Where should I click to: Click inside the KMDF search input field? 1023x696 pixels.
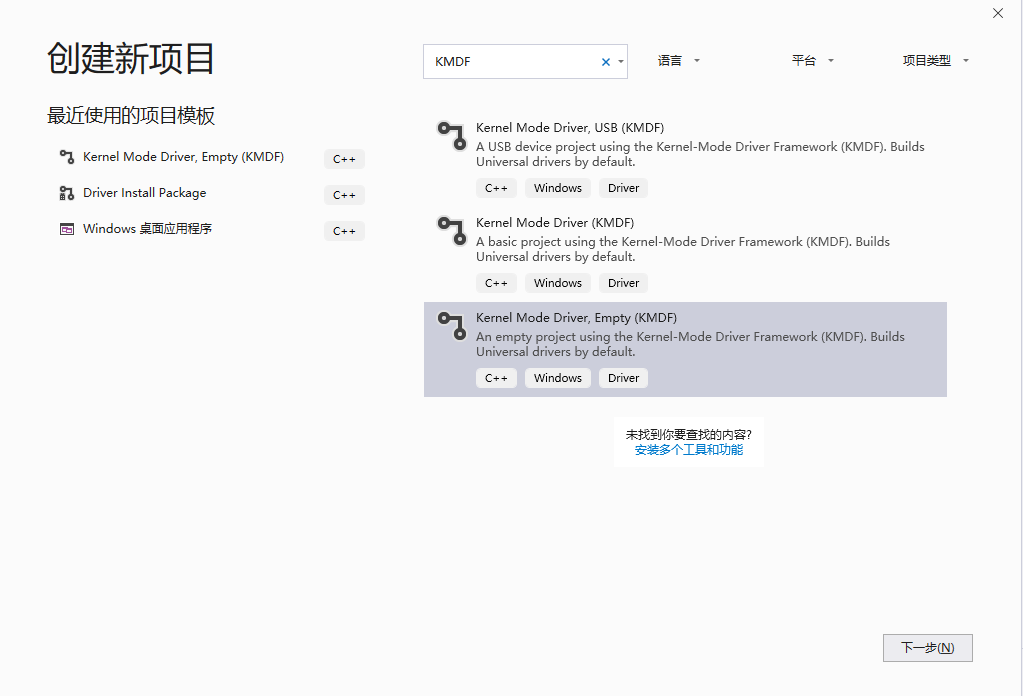click(x=510, y=61)
